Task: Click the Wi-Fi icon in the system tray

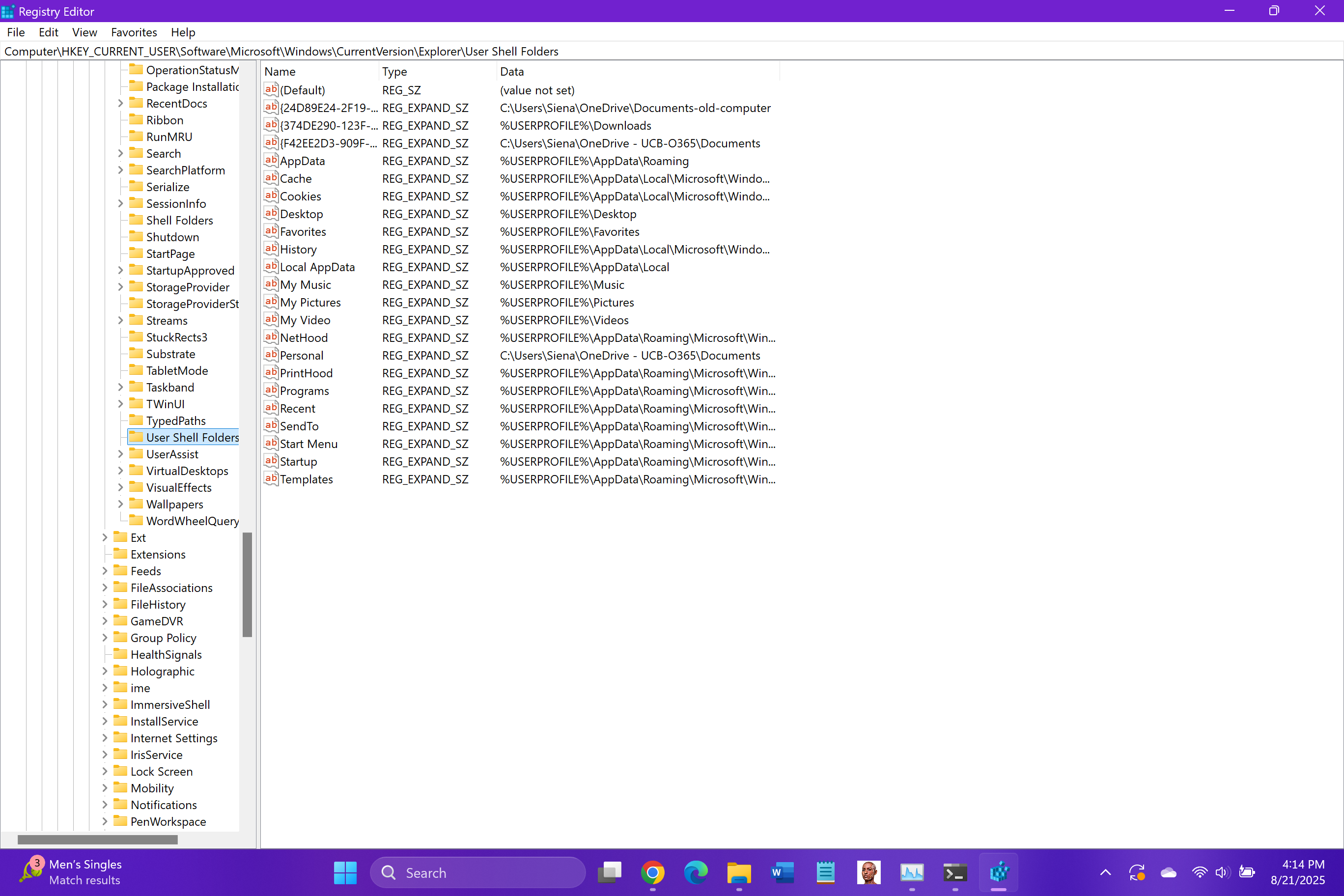Action: point(1200,872)
